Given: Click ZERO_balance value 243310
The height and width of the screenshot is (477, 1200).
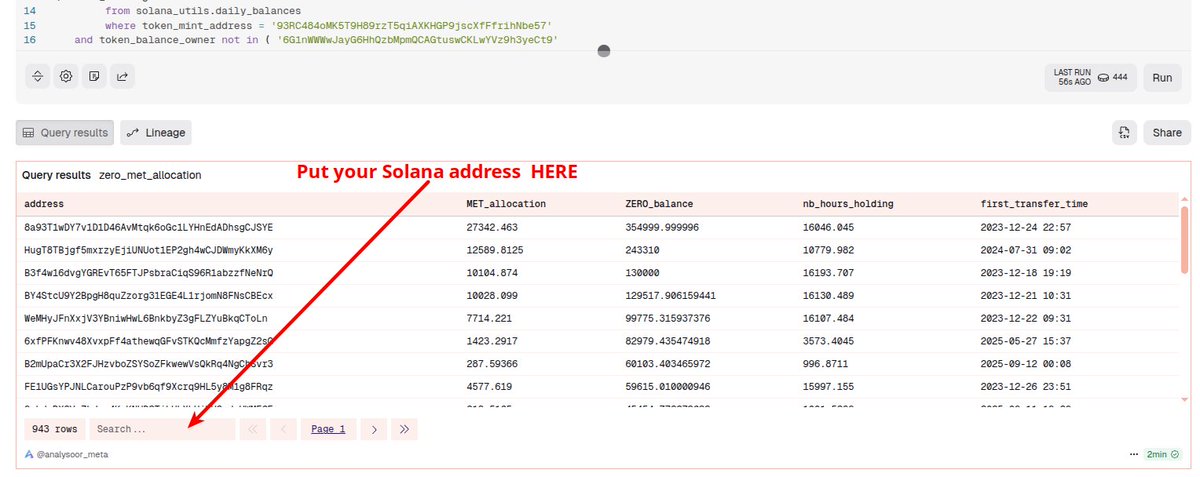Looking at the screenshot, I should pos(641,249).
